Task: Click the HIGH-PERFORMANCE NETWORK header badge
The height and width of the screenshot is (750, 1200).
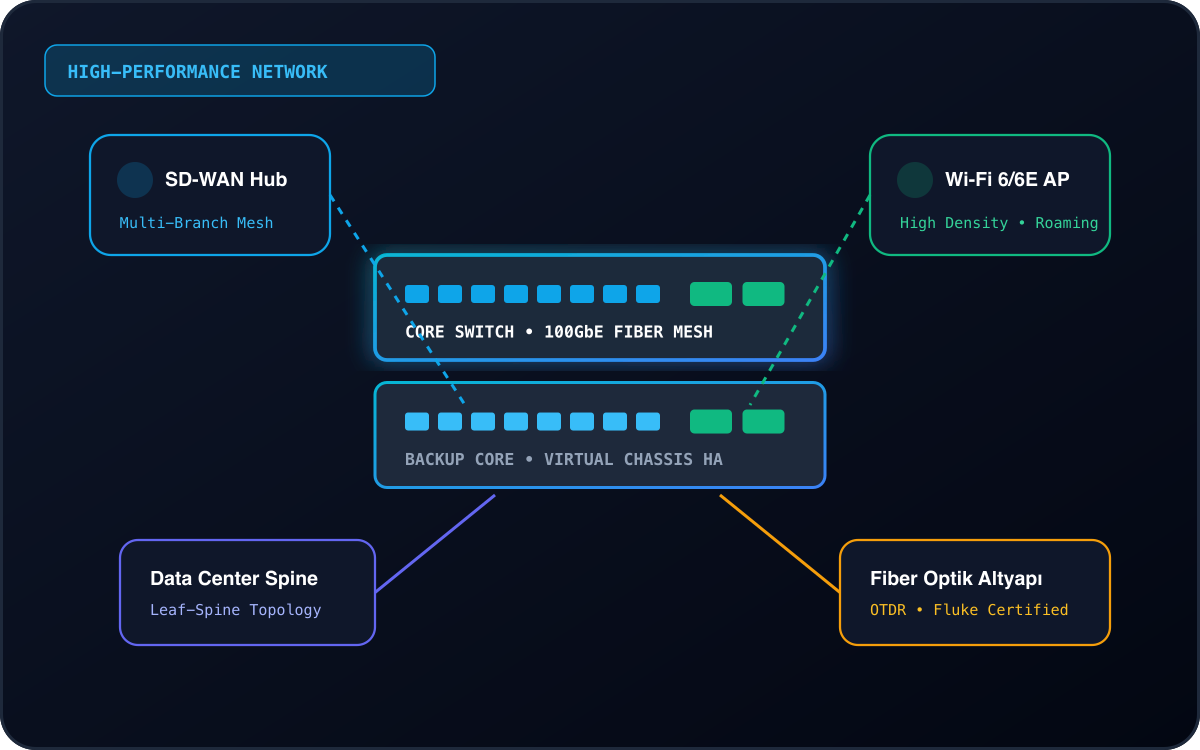Action: pos(240,71)
